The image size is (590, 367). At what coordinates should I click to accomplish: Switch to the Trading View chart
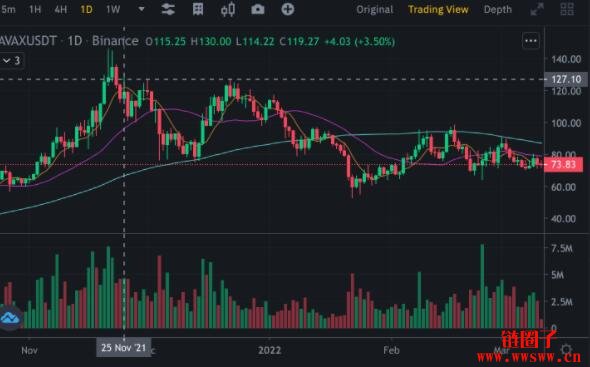point(438,9)
